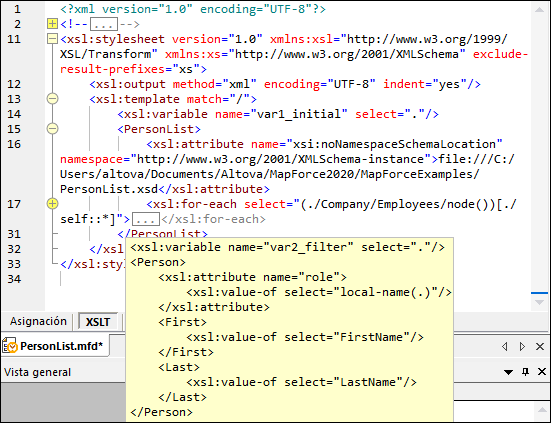
Task: Close the Vista general panel
Action: pyautogui.click(x=542, y=371)
